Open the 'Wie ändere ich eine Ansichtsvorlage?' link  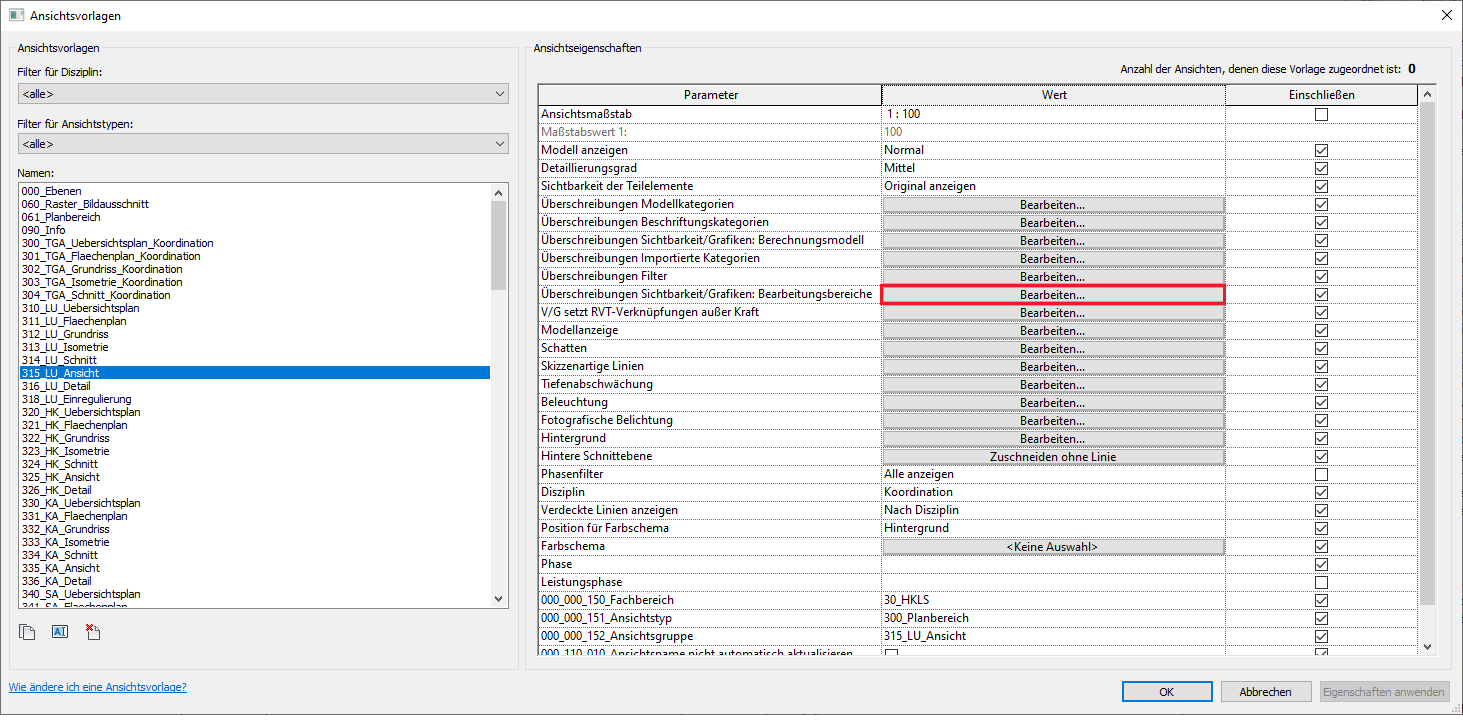tap(98, 688)
